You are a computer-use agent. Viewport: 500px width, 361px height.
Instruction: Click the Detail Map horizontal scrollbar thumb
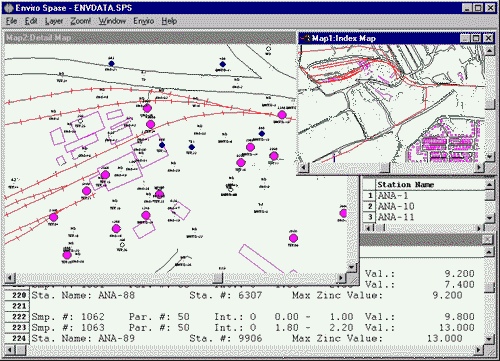[x=218, y=277]
